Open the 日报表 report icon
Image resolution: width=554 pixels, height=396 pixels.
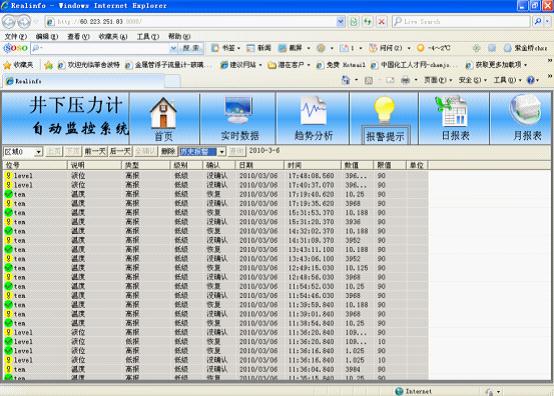click(452, 111)
